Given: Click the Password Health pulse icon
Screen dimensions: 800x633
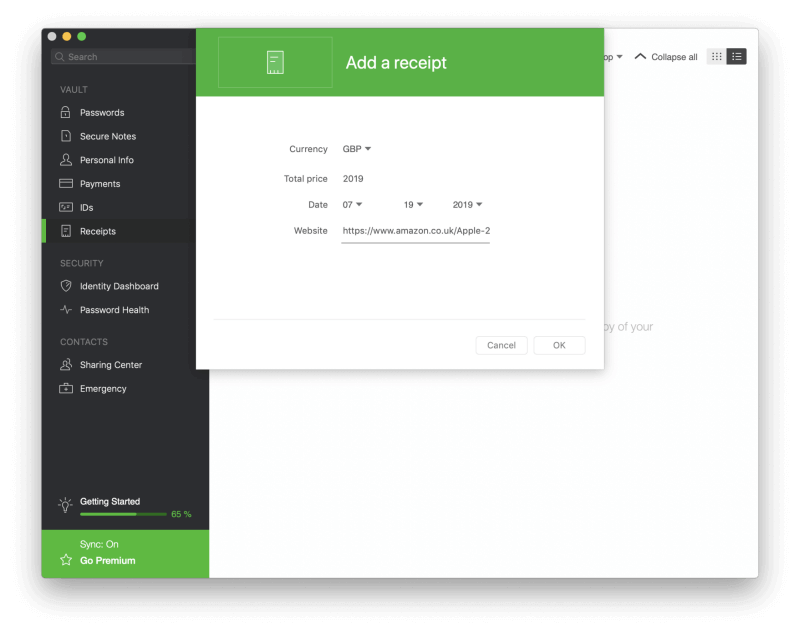Looking at the screenshot, I should [x=66, y=310].
